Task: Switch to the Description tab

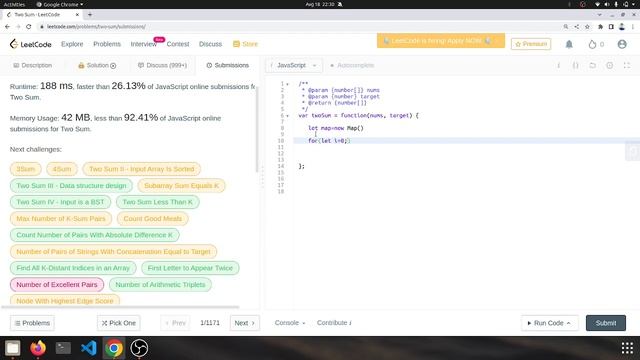Action: point(33,65)
